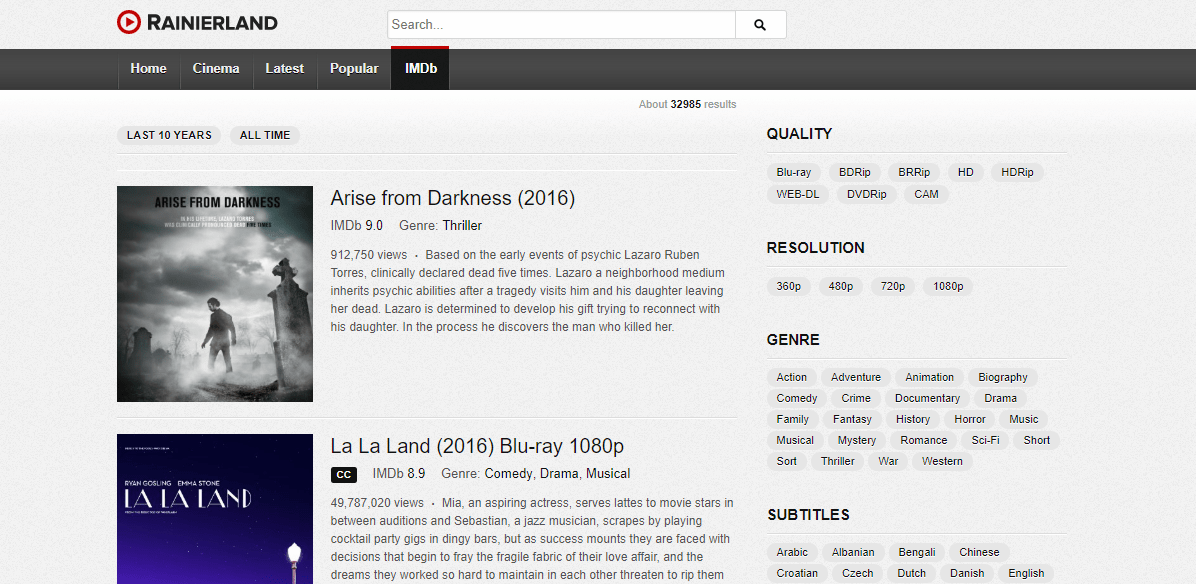Pick Music genre tag
The width and height of the screenshot is (1196, 584).
click(1024, 419)
